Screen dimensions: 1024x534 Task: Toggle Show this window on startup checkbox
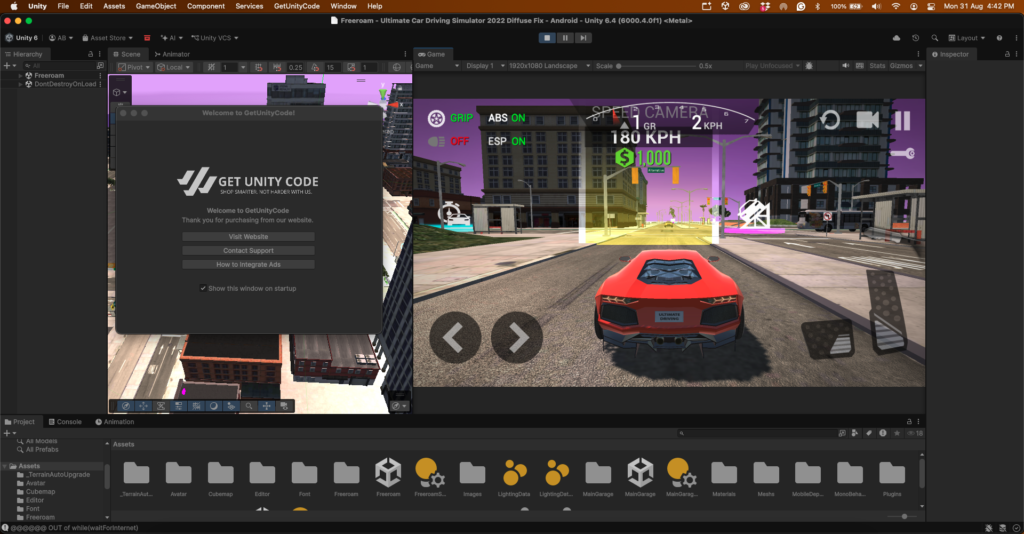coord(203,288)
